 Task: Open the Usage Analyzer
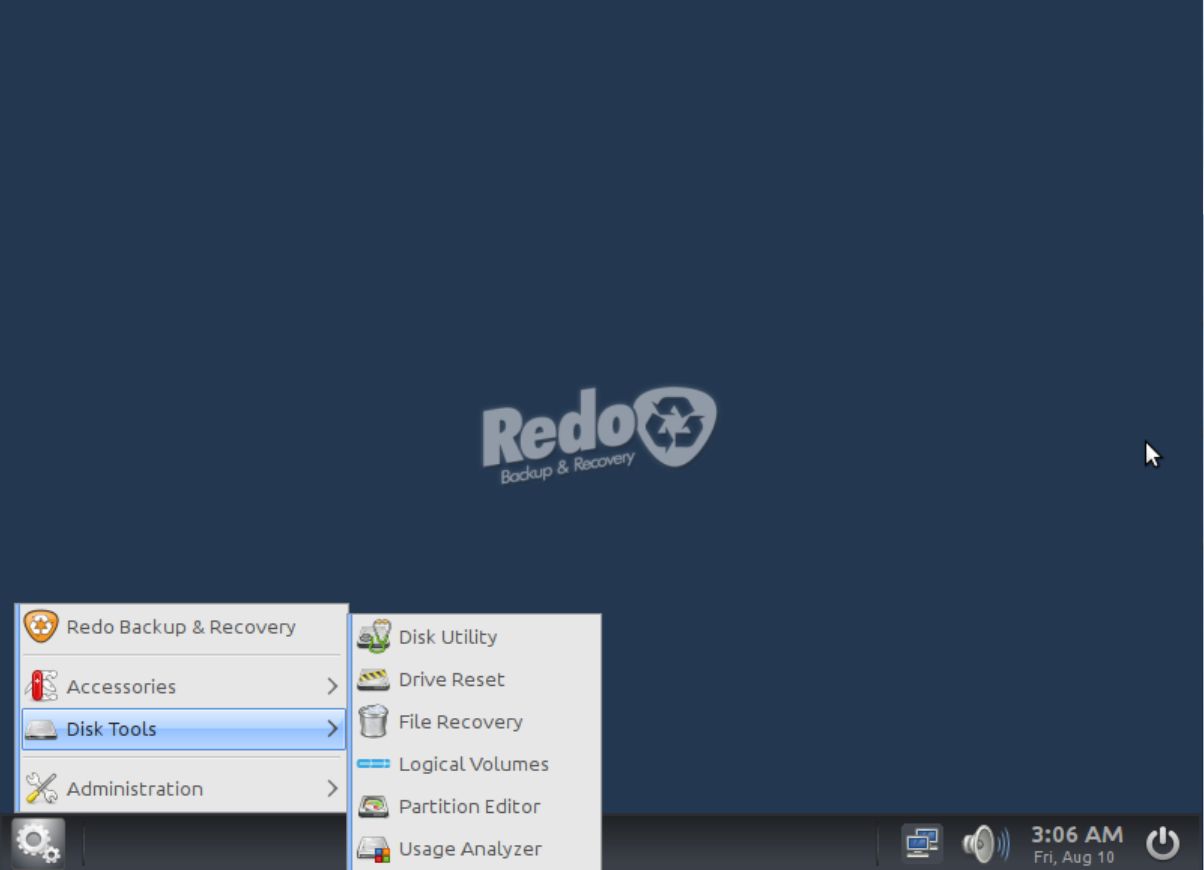(476, 849)
